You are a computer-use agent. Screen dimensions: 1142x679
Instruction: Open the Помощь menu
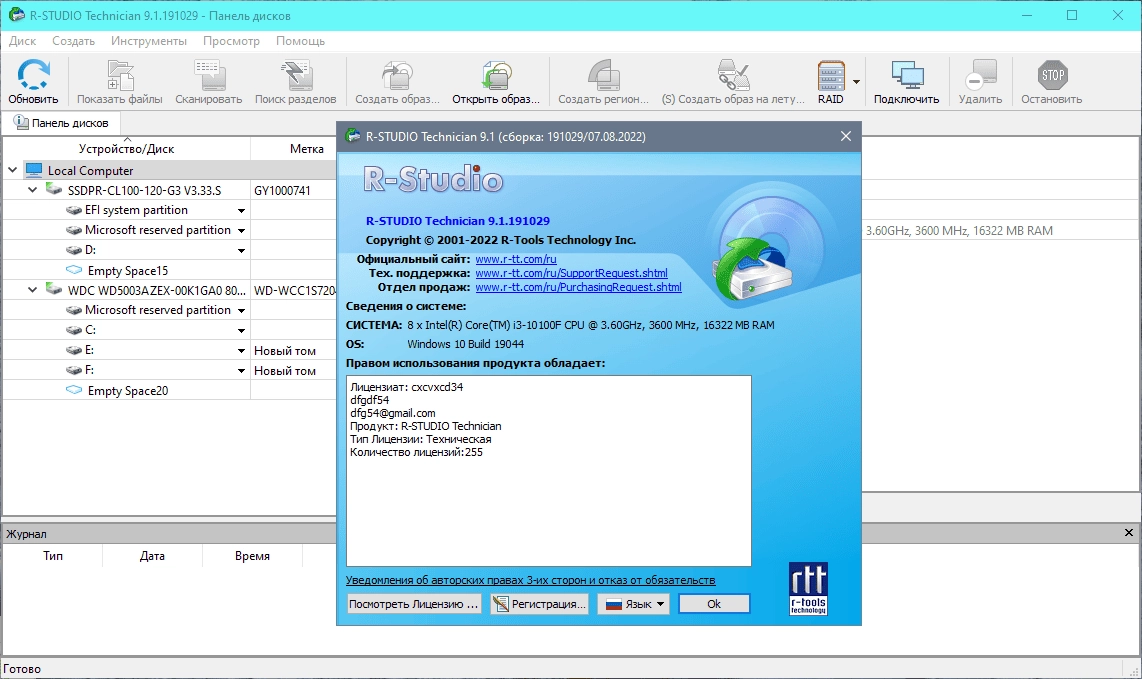click(x=300, y=41)
